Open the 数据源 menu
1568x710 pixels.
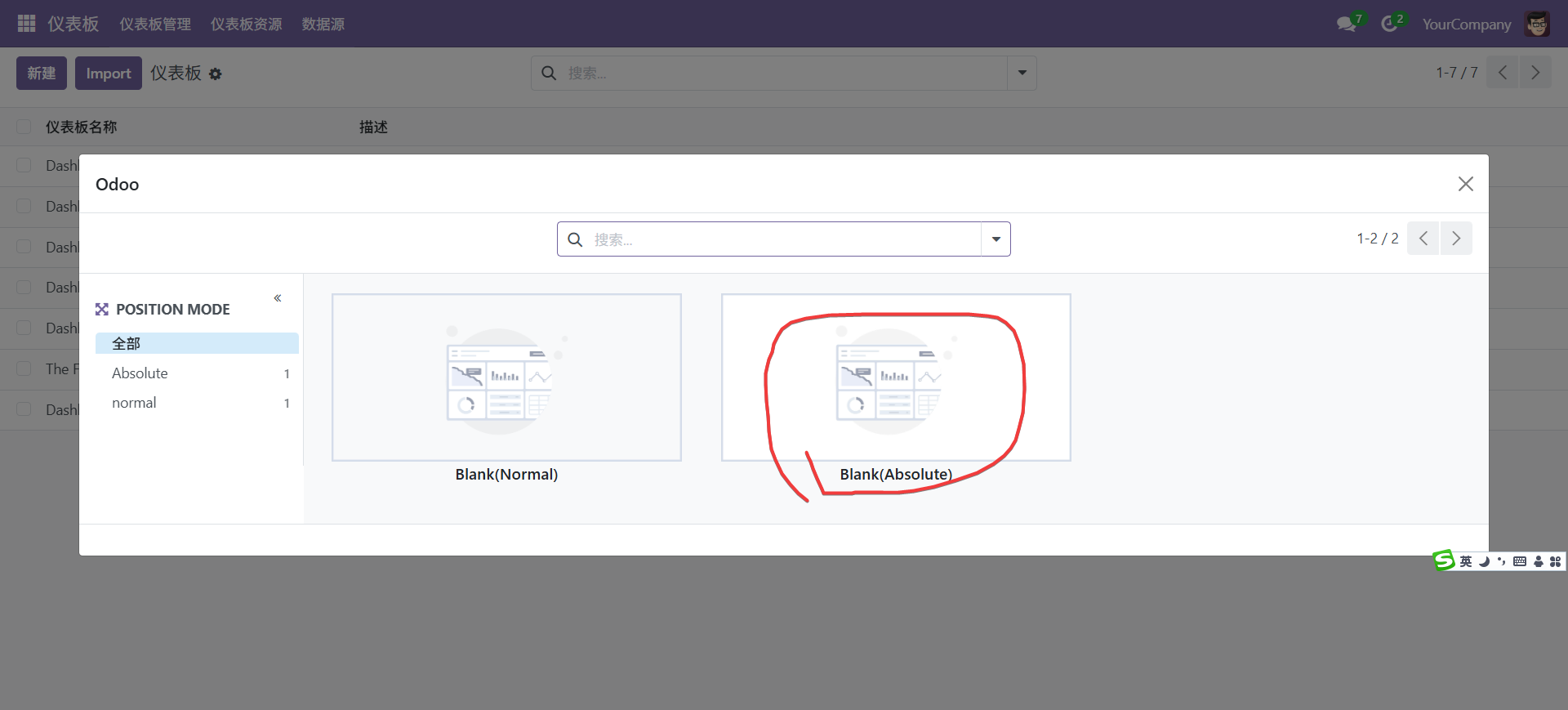[x=323, y=25]
